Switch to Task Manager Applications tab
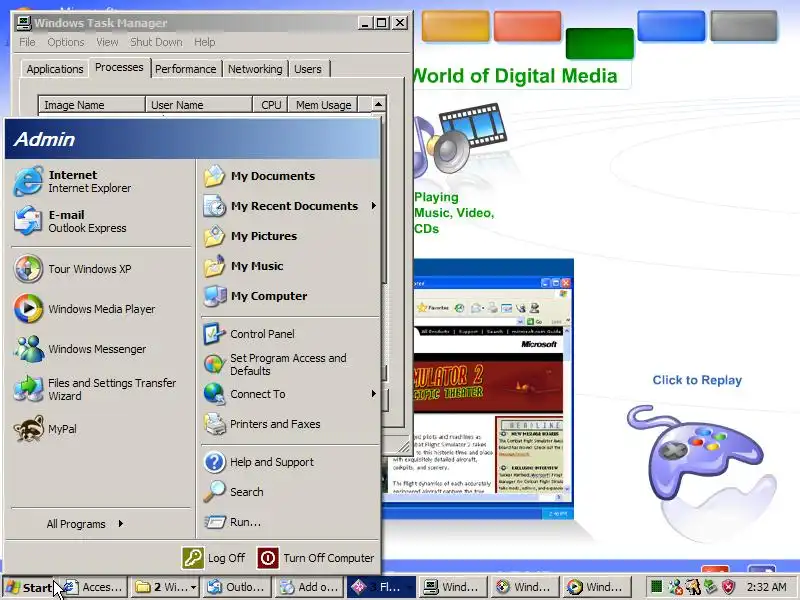The image size is (800, 600). tap(55, 69)
